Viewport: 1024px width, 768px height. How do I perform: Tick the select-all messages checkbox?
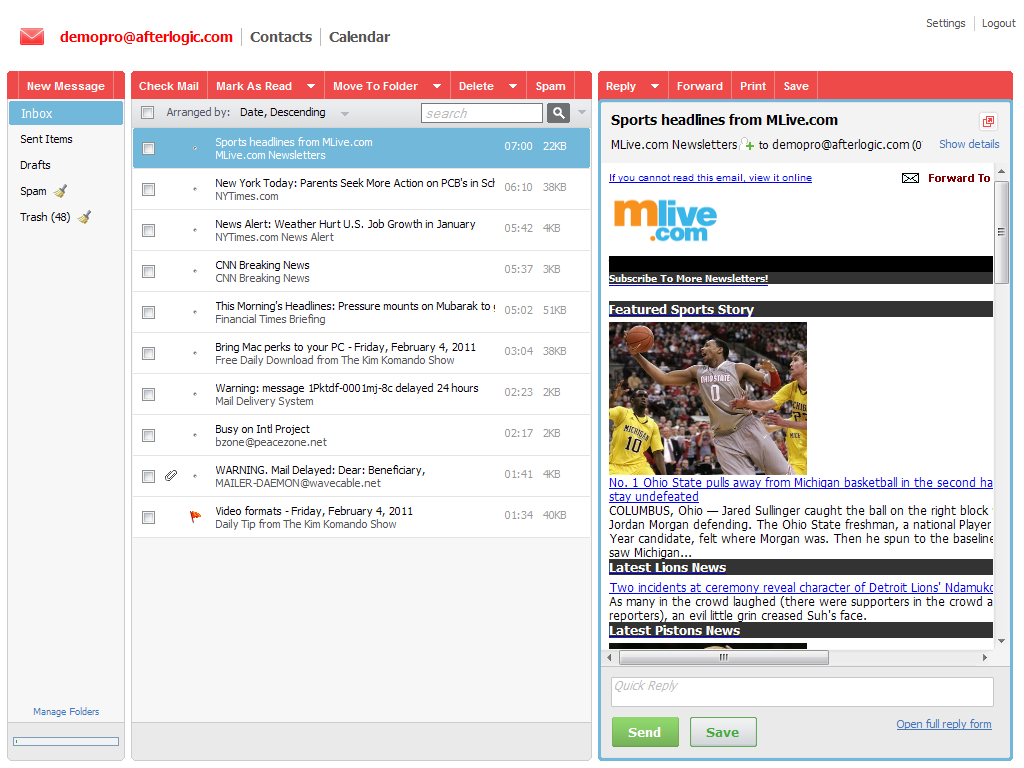(148, 113)
